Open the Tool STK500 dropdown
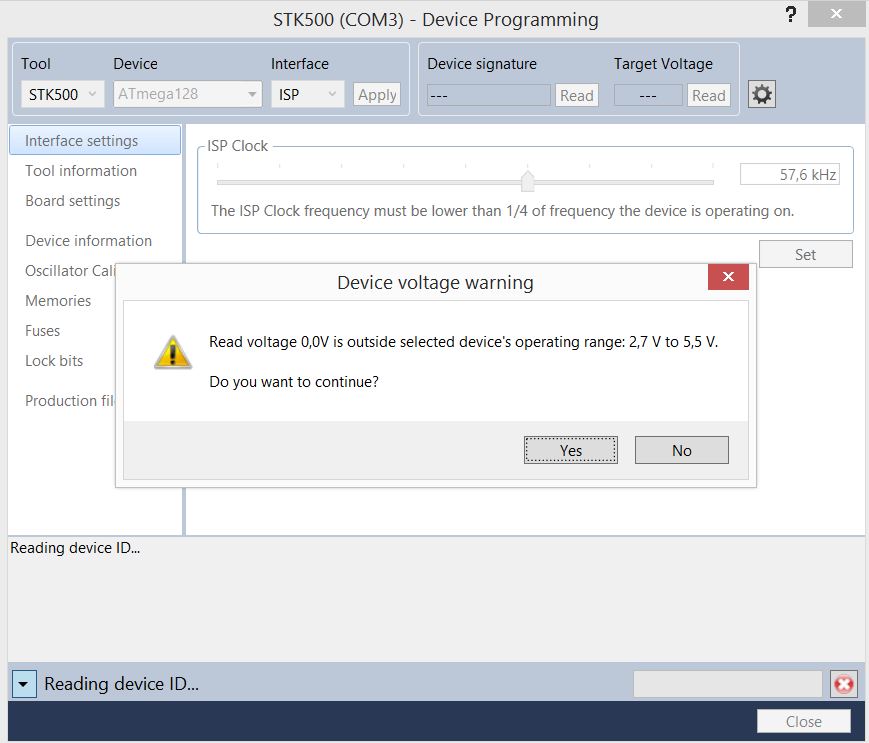The image size is (869, 743). pyautogui.click(x=62, y=95)
